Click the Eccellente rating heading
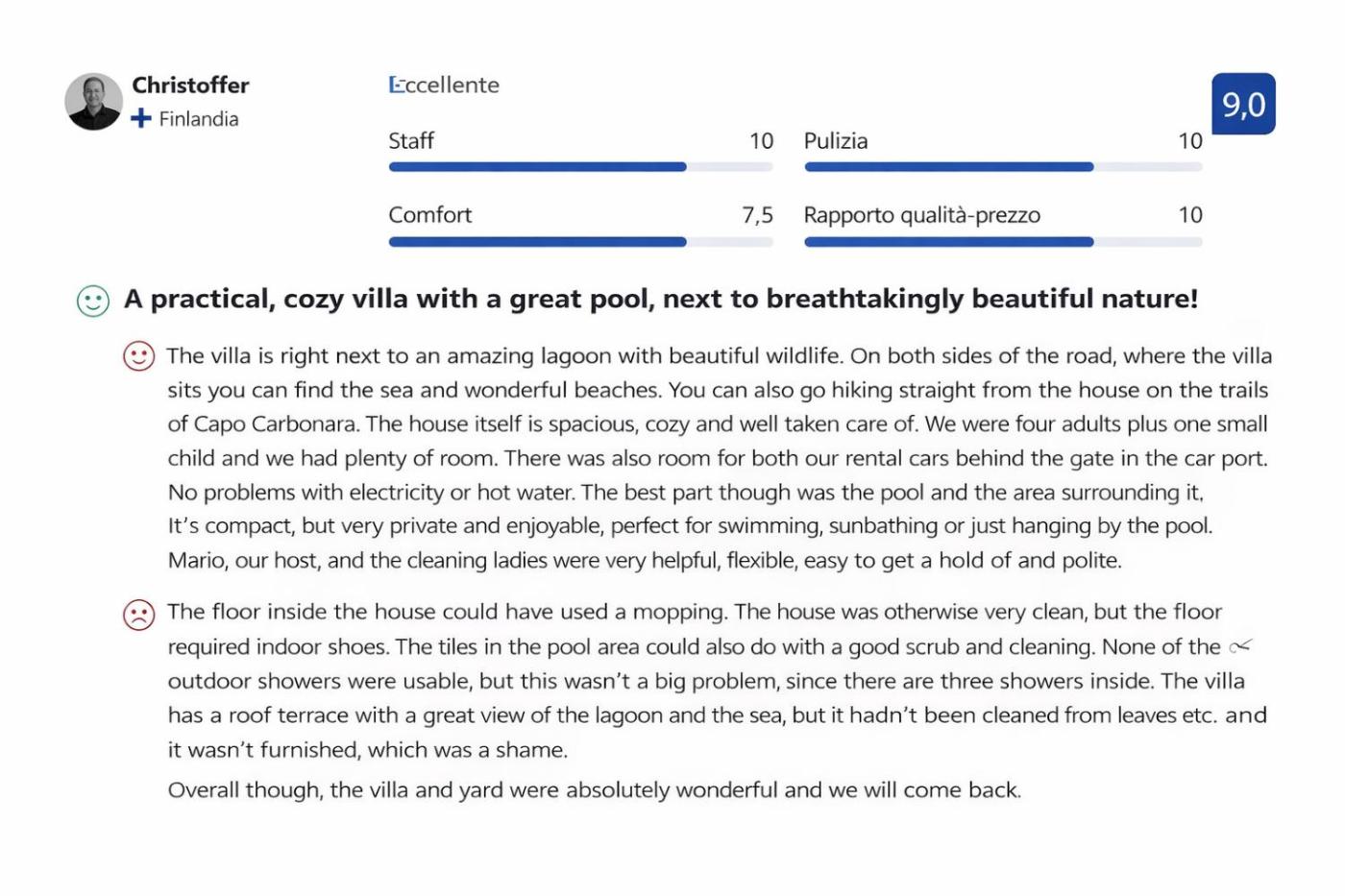 pos(444,85)
